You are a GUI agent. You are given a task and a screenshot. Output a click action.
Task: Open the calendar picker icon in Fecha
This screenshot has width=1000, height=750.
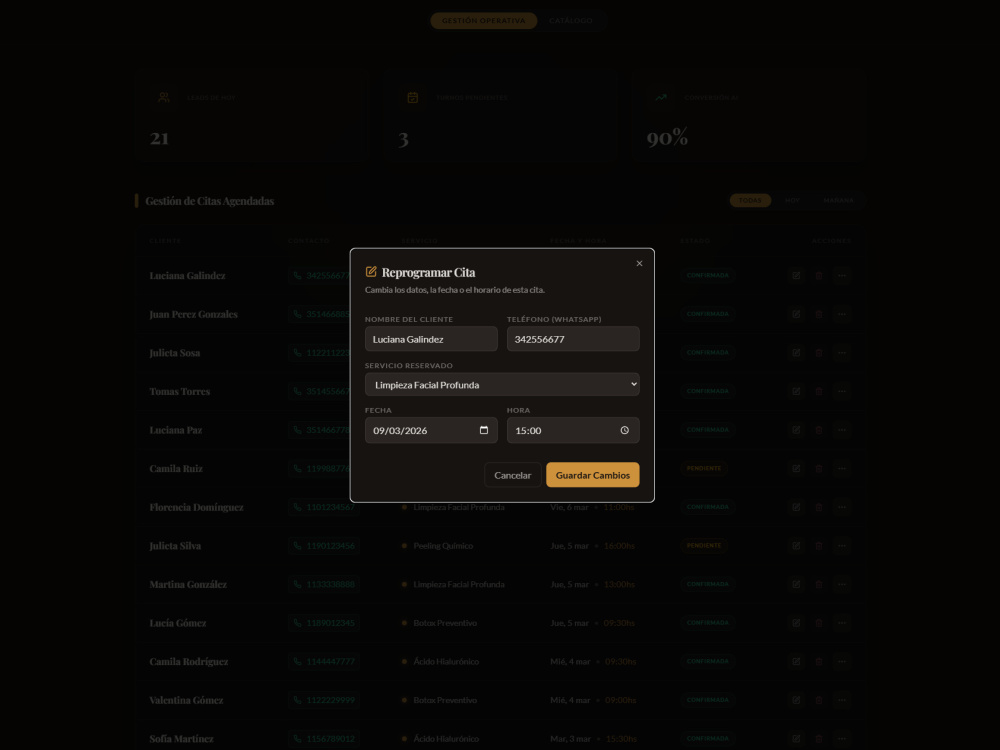coord(484,430)
